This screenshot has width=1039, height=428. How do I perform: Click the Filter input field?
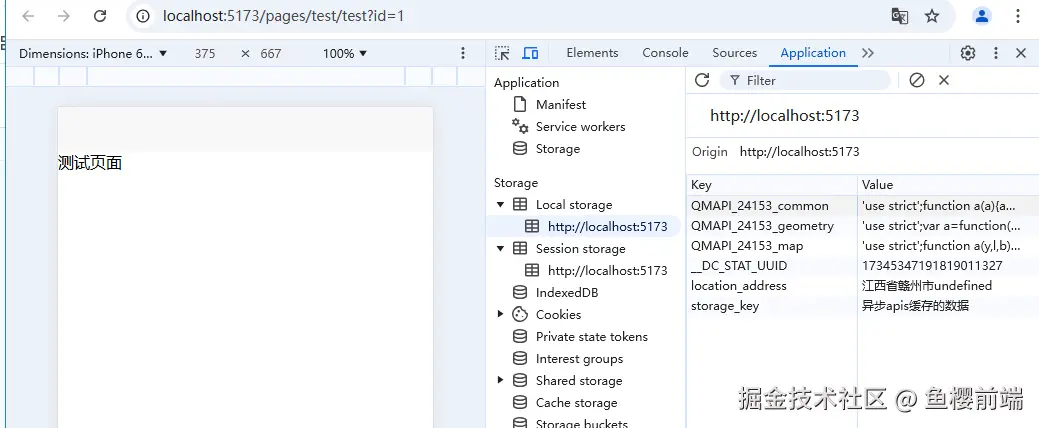810,80
